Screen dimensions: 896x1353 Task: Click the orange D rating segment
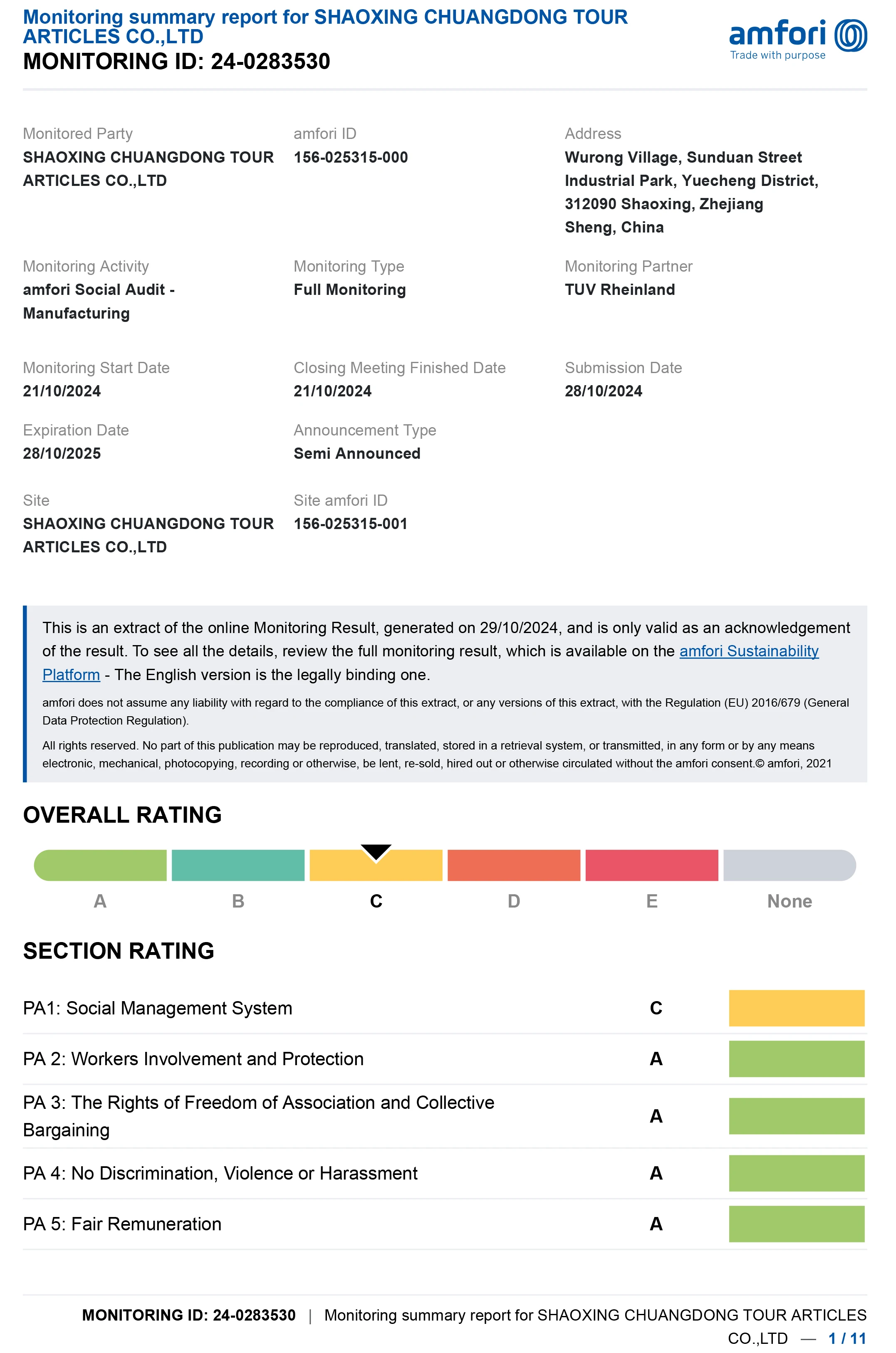[514, 865]
